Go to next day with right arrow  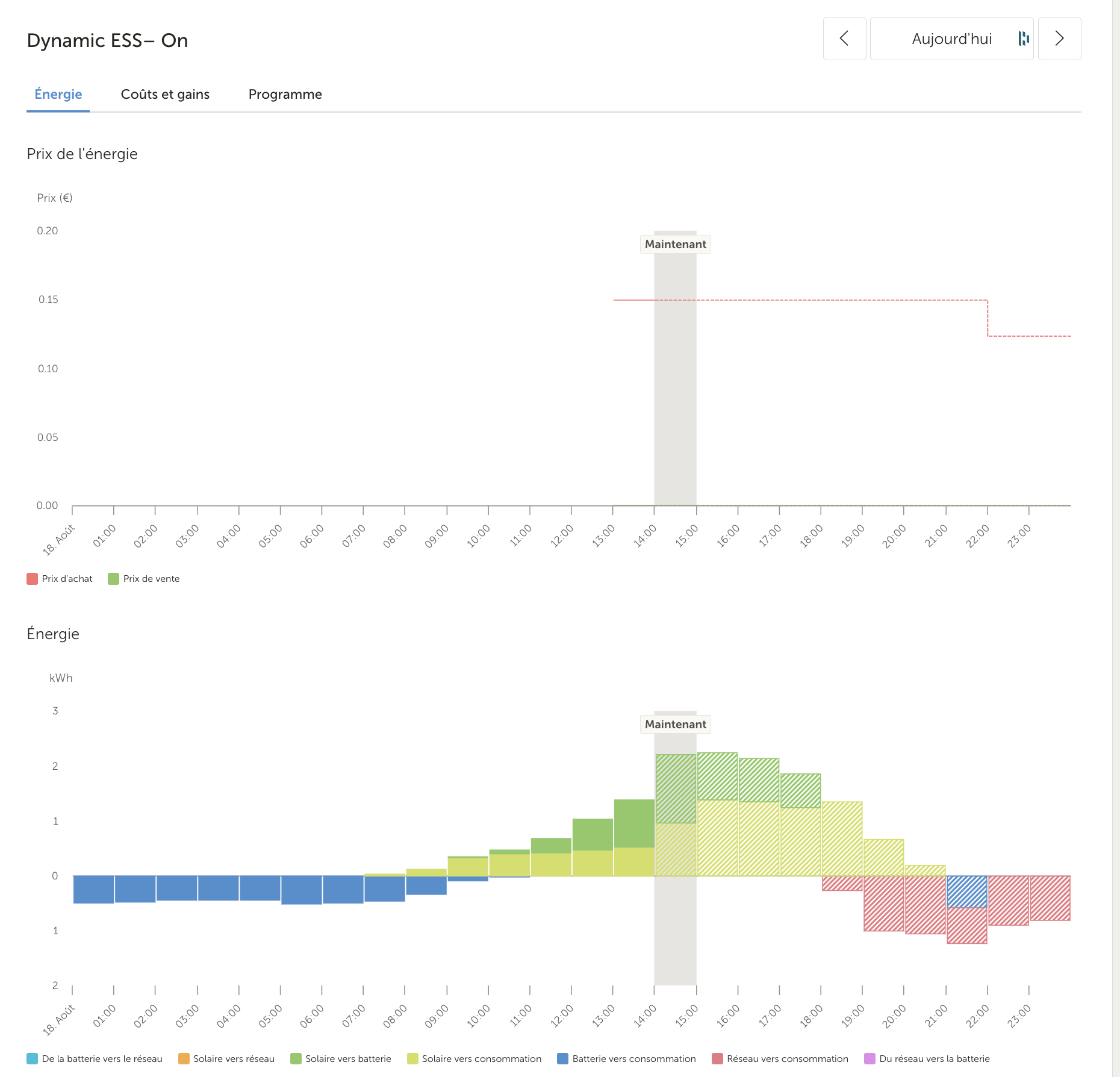1059,39
